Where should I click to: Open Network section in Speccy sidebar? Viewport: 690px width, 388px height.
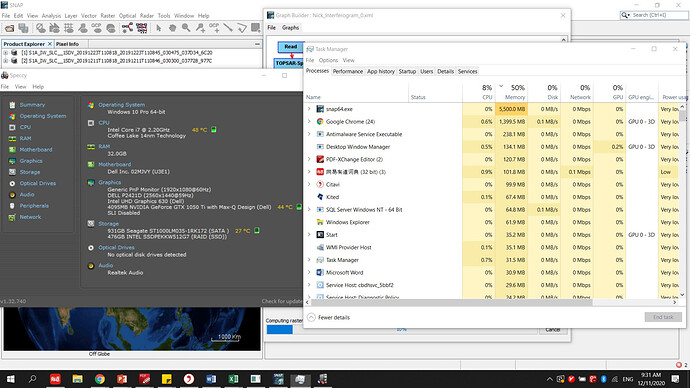[30, 217]
